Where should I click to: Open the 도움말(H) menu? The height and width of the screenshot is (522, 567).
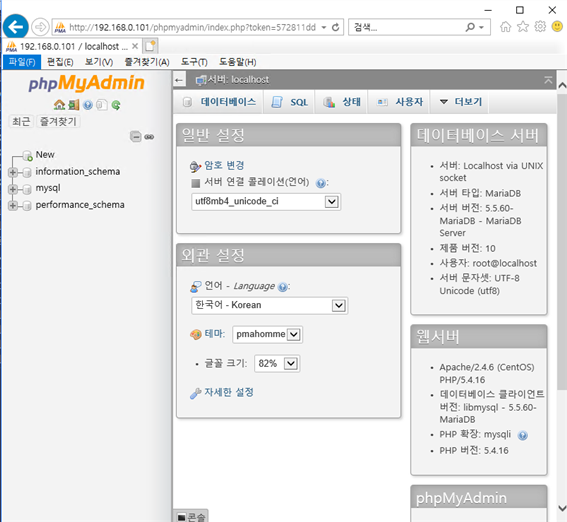(x=238, y=62)
